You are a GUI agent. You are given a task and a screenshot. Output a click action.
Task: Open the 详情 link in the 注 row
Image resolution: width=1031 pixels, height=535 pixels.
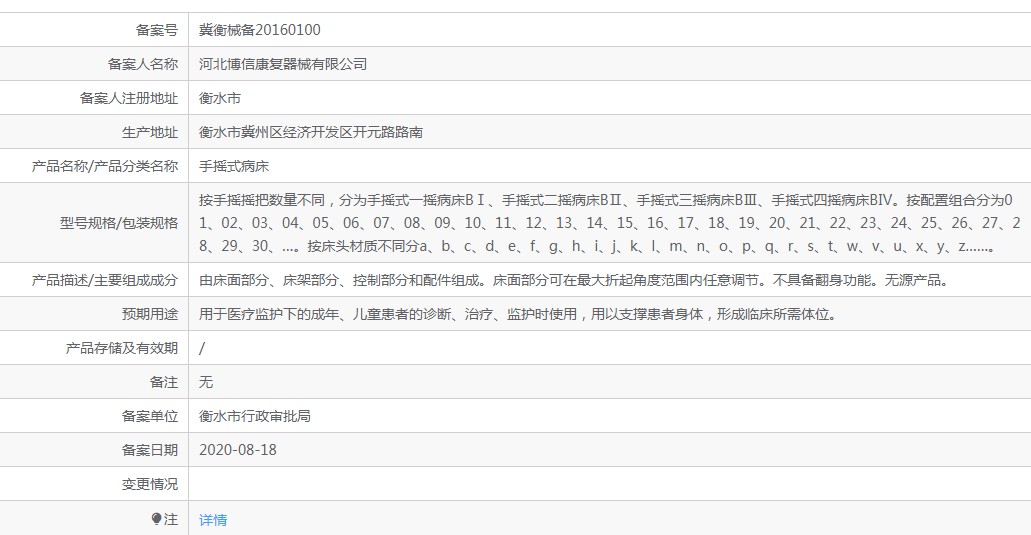213,520
